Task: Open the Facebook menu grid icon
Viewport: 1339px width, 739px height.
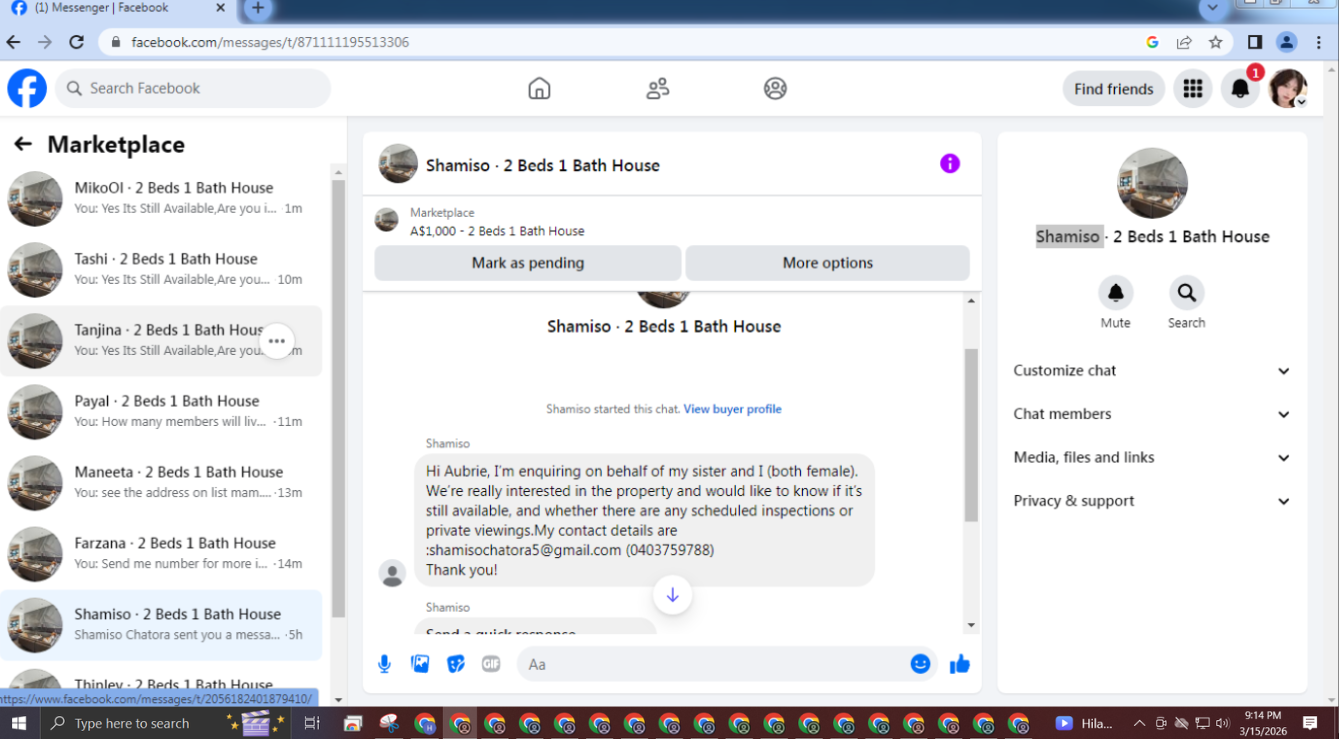Action: click(1192, 88)
